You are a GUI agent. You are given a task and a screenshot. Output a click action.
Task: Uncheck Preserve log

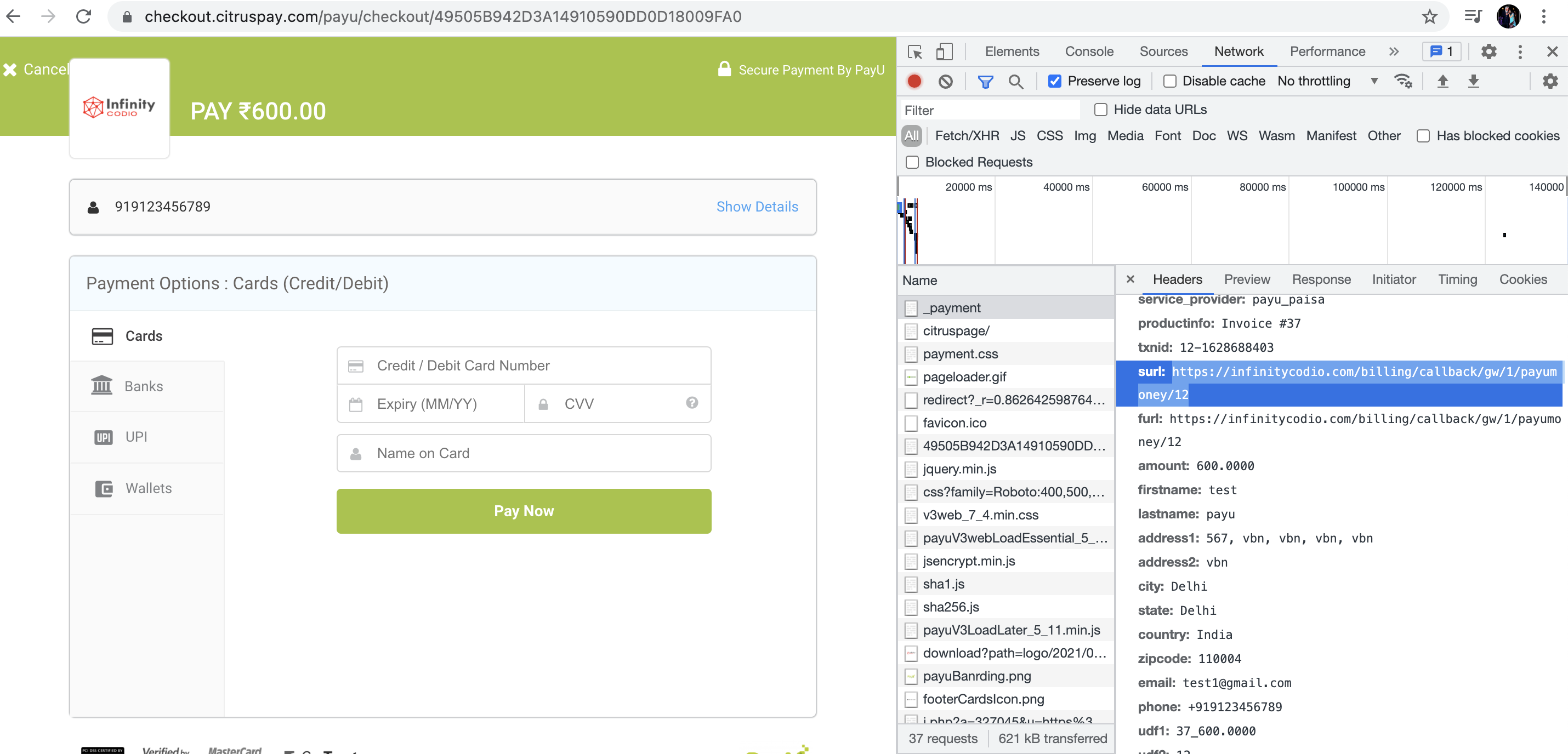1054,81
